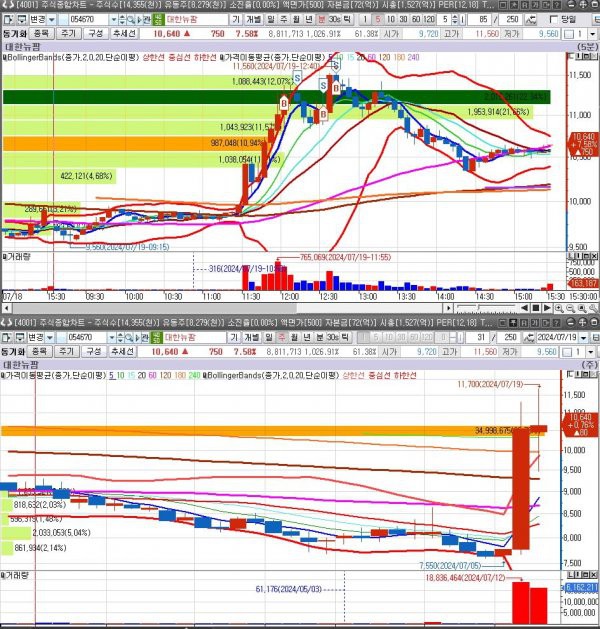Close the volume panel in the lower chart
The width and height of the screenshot is (600, 629).
pyautogui.click(x=594, y=575)
